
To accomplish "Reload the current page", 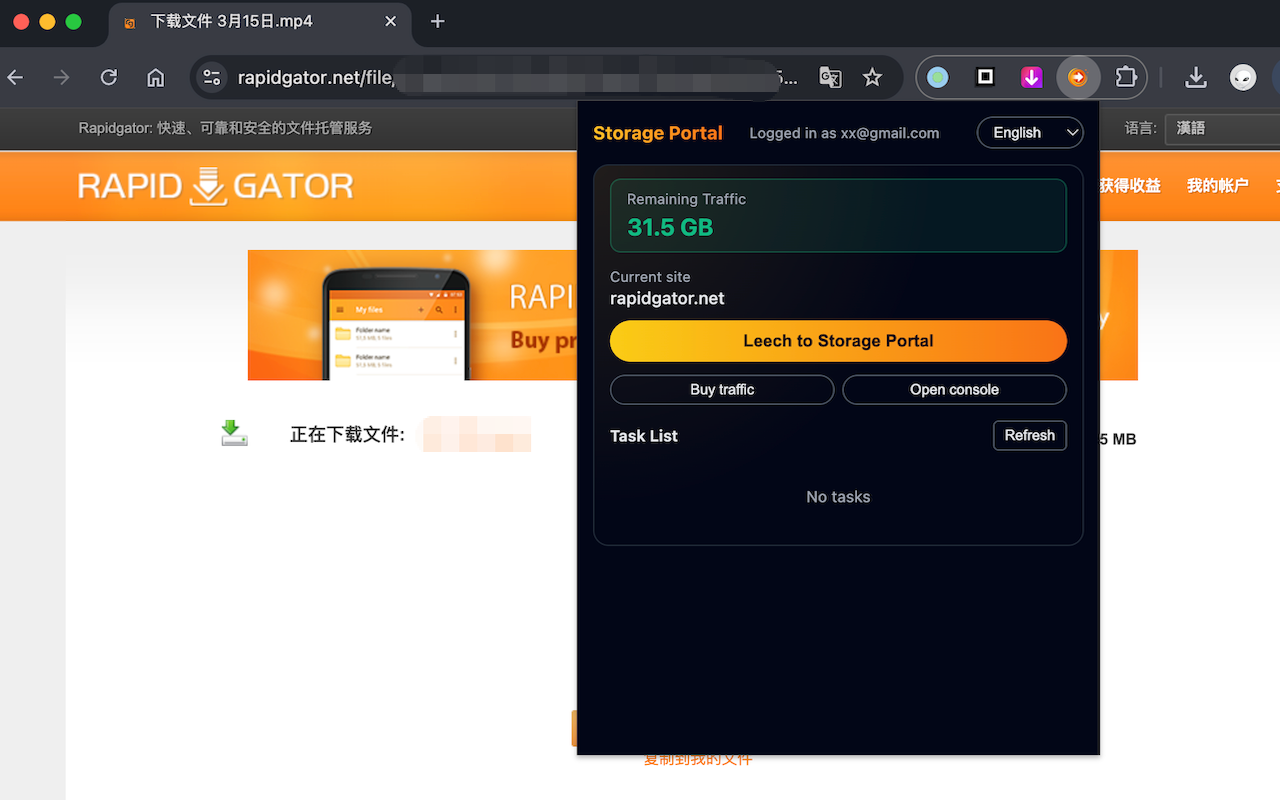I will pos(109,77).
